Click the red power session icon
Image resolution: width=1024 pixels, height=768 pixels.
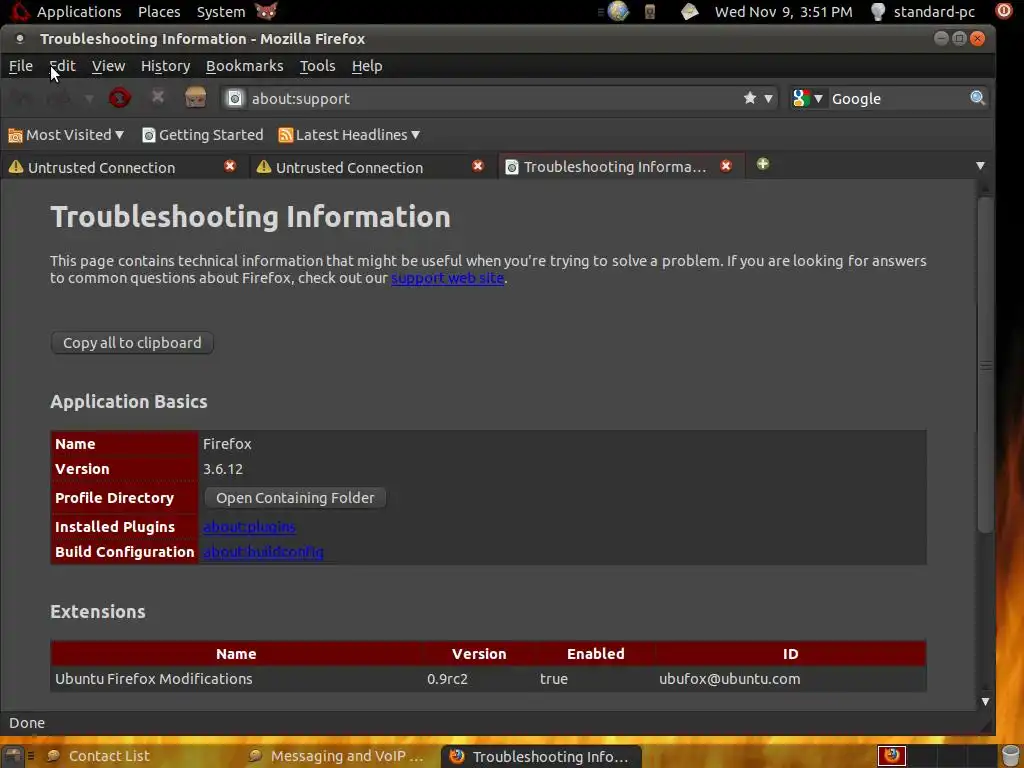(1003, 11)
